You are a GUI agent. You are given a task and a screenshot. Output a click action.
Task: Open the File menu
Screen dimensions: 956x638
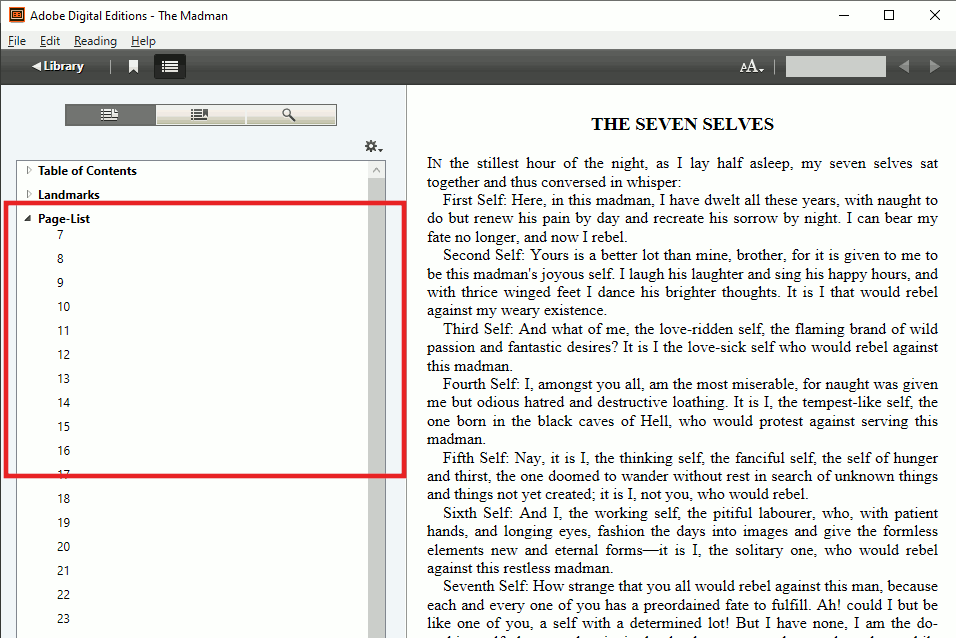17,41
